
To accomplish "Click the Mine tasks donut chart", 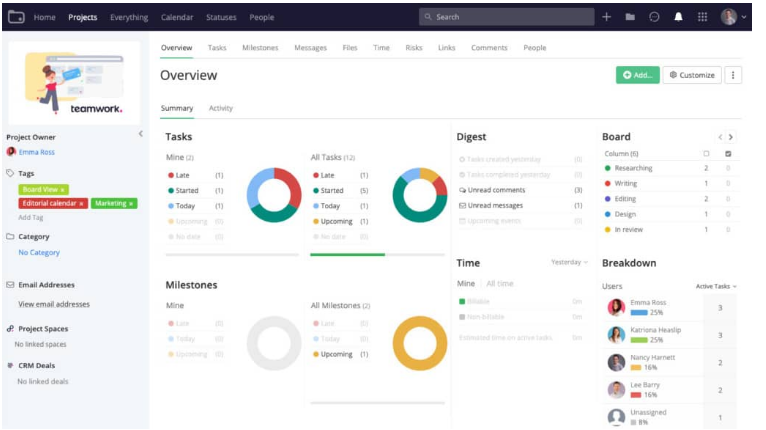I will pyautogui.click(x=273, y=195).
